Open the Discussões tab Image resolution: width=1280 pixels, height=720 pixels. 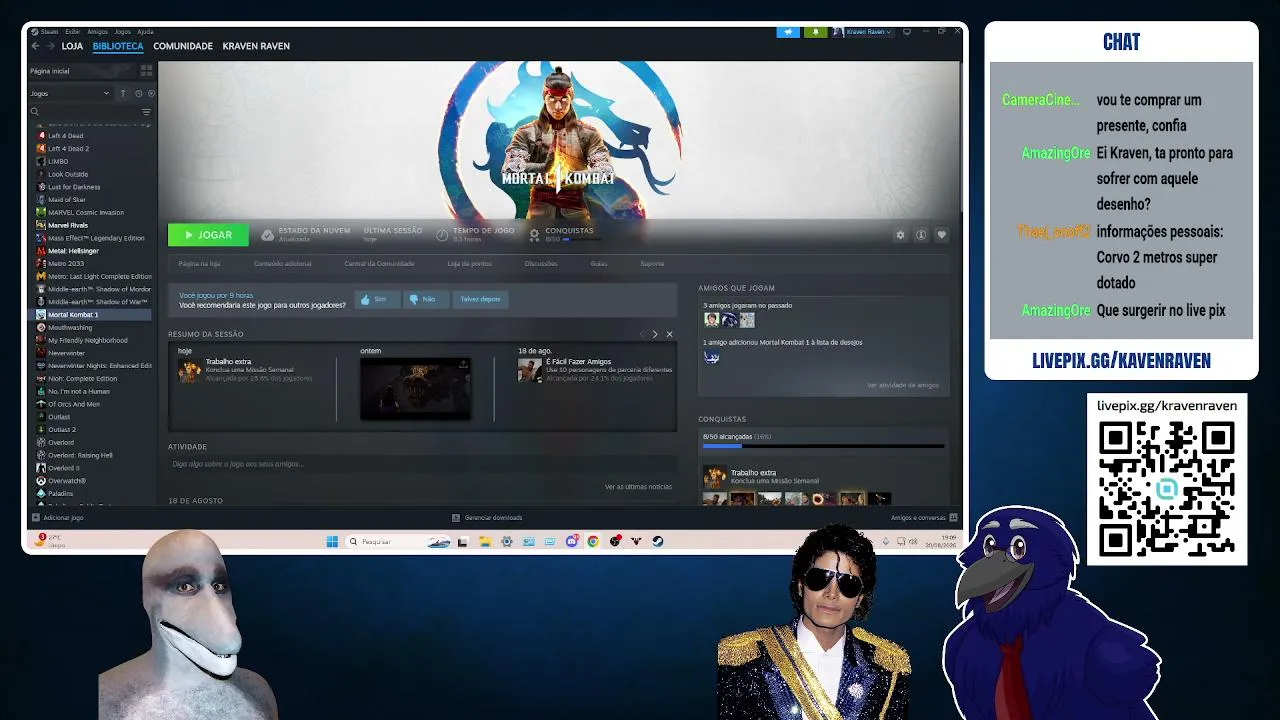coord(541,264)
